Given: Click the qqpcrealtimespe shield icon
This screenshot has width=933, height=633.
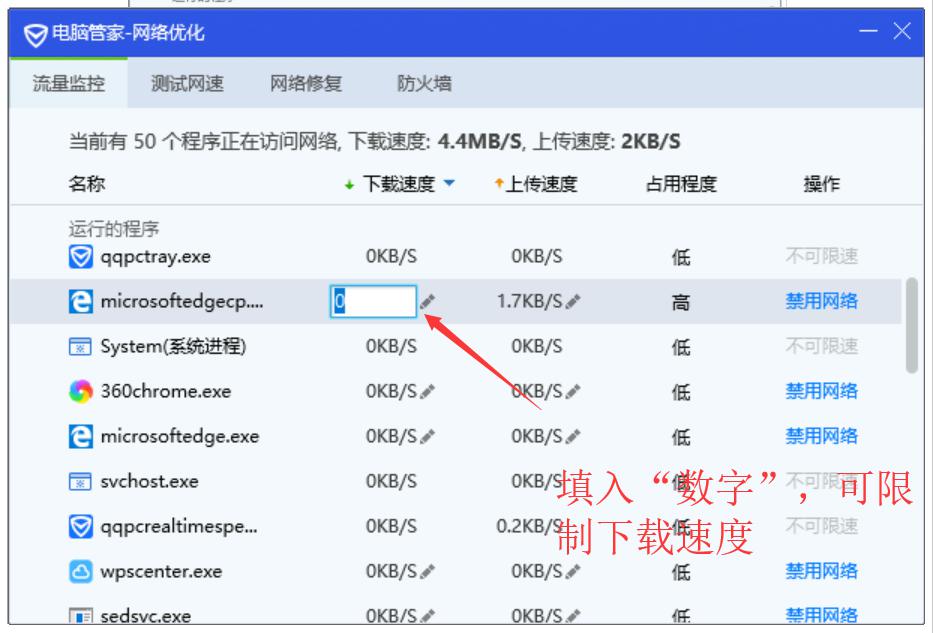Looking at the screenshot, I should [80, 527].
